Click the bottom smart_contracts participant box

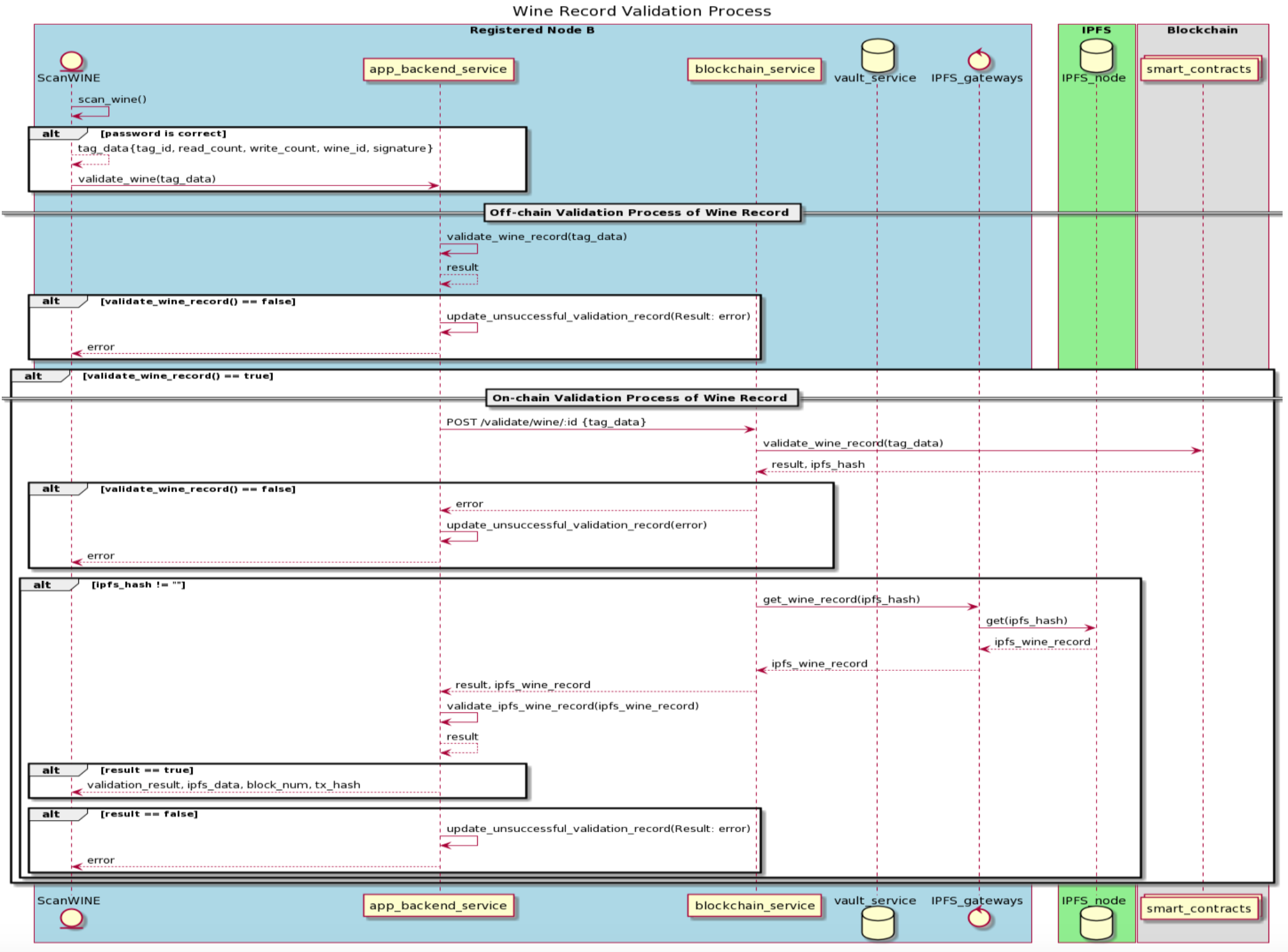pyautogui.click(x=1199, y=909)
